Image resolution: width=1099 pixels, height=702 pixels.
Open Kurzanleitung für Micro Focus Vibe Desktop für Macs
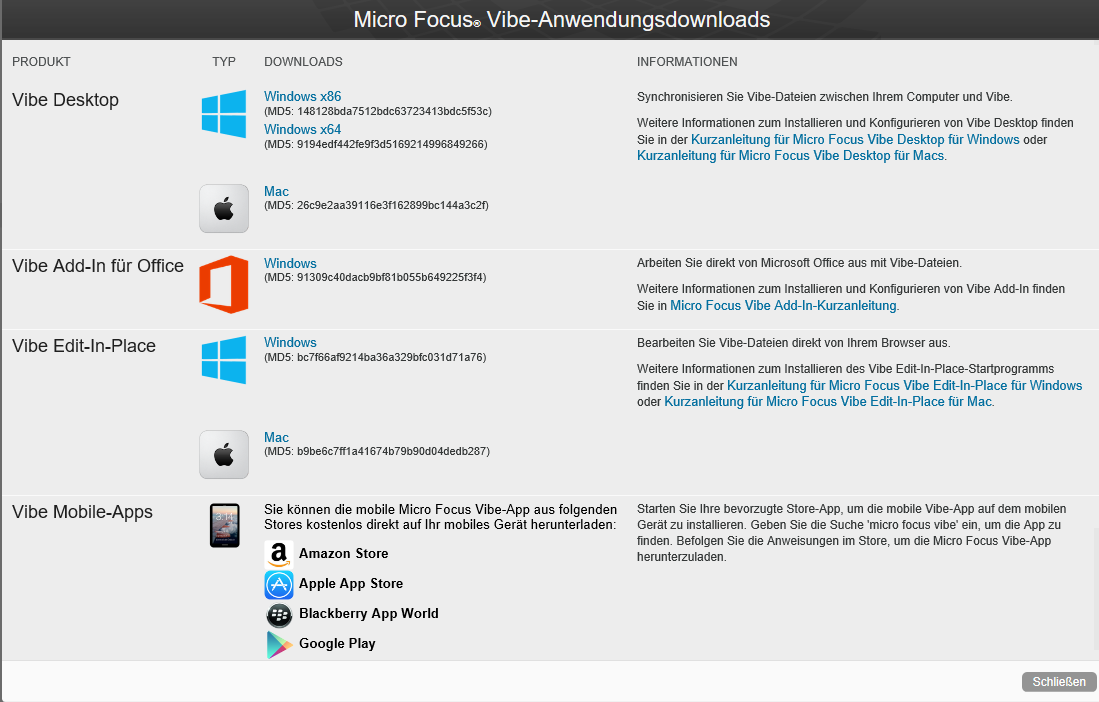pyautogui.click(x=790, y=156)
